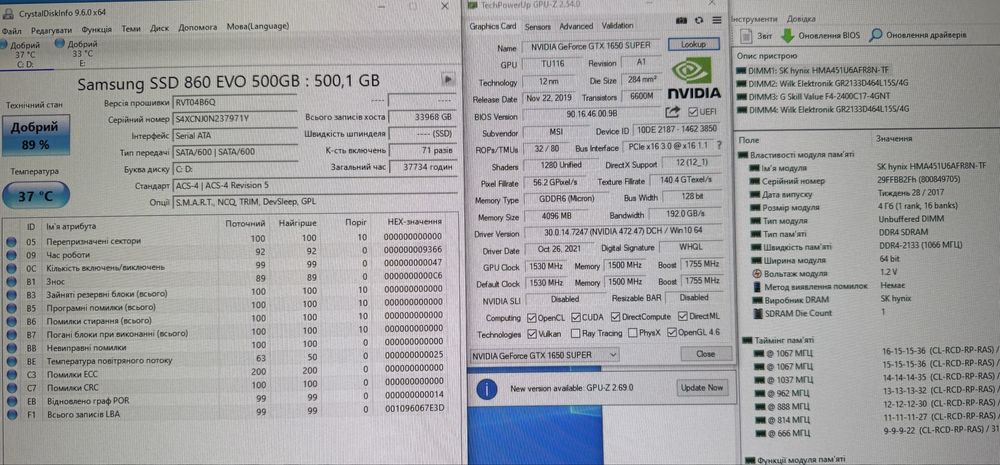Click the green arrow Оновлення BIOS icon
The image size is (1000, 465).
click(x=787, y=35)
